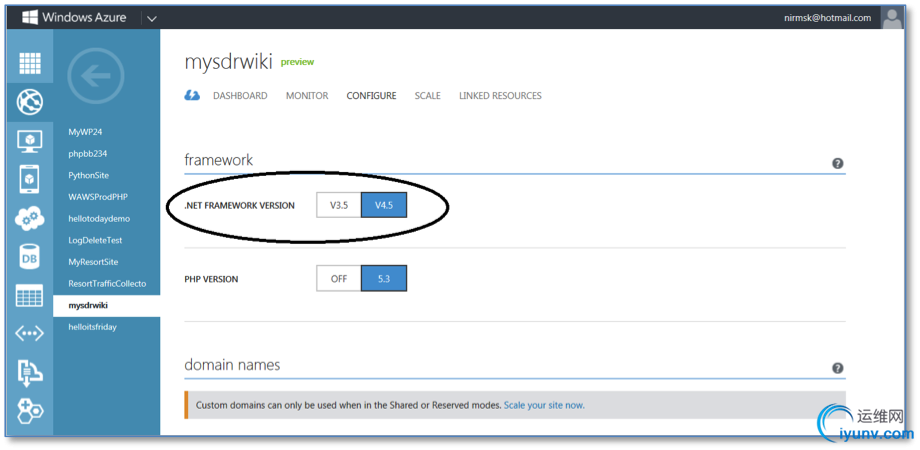The height and width of the screenshot is (450, 920).
Task: Click the PHP VERSION label
Action: coord(211,279)
